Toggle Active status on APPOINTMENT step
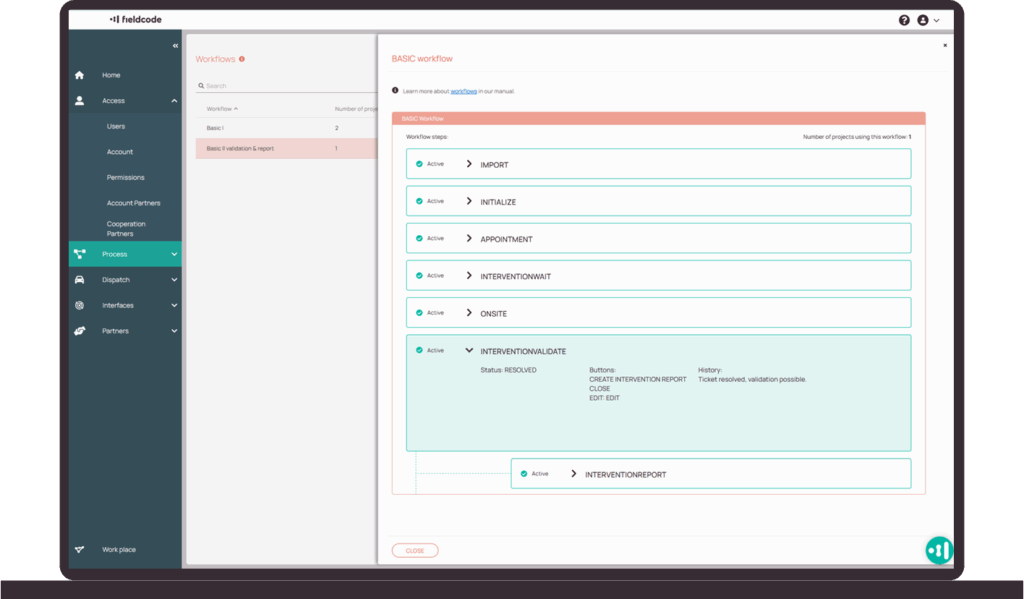The height and width of the screenshot is (599, 1024). (420, 238)
